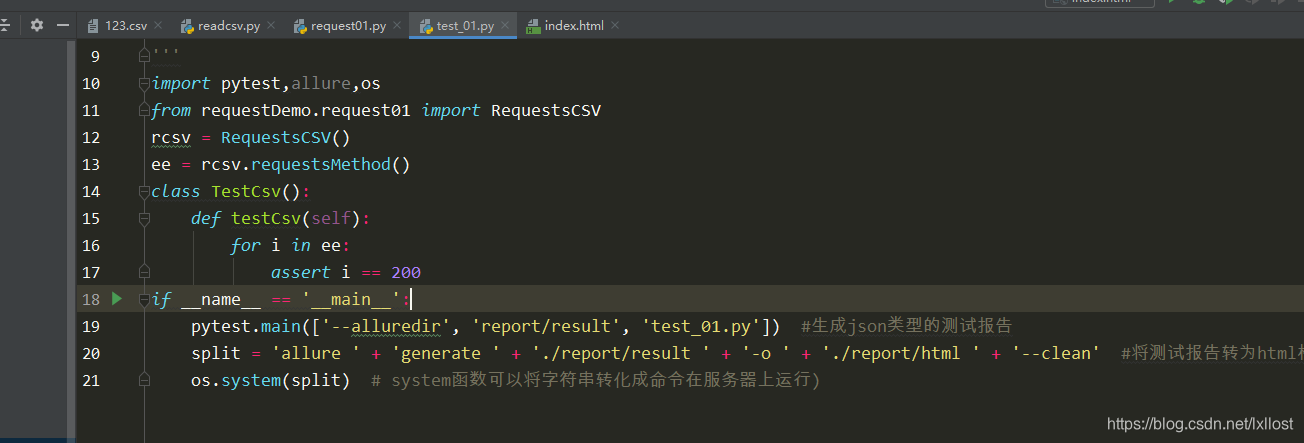1304x443 pixels.
Task: Close the test_01.py tab
Action: coord(505,26)
